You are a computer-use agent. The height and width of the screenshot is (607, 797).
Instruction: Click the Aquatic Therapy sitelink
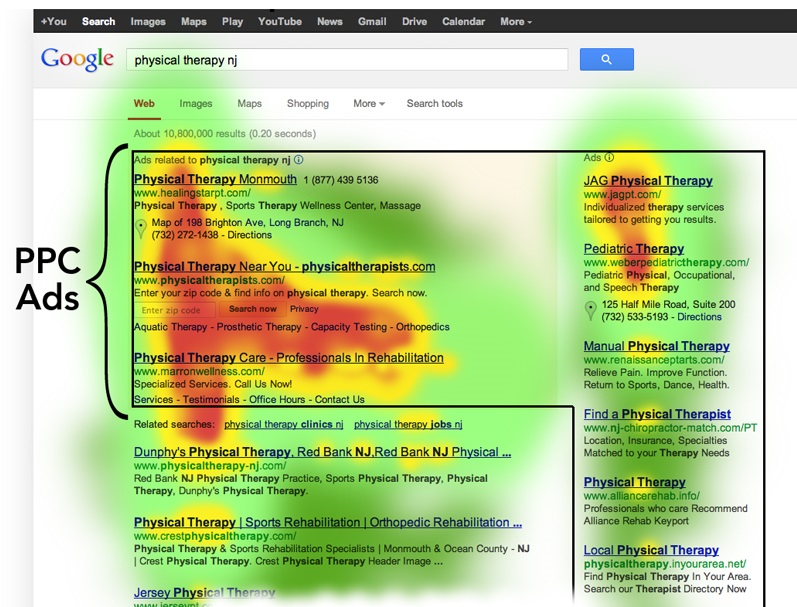(170, 327)
